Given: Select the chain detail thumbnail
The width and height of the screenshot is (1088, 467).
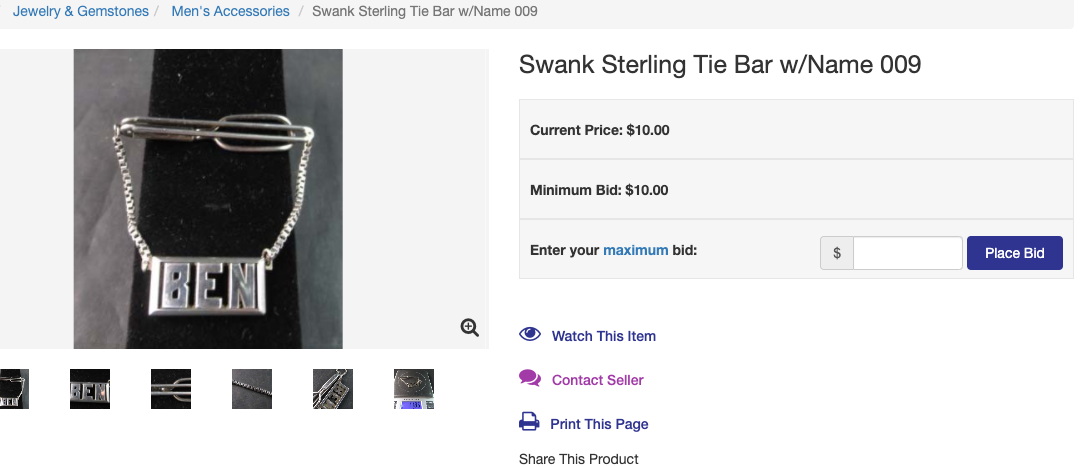Looking at the screenshot, I should click(x=252, y=389).
